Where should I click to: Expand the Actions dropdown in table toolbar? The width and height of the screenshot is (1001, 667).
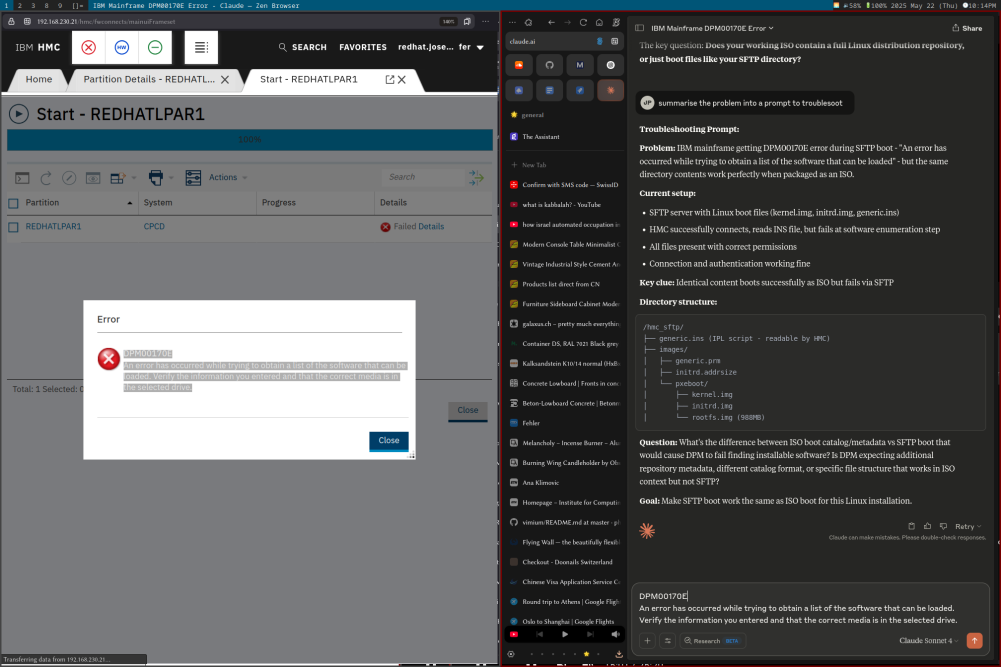click(227, 178)
